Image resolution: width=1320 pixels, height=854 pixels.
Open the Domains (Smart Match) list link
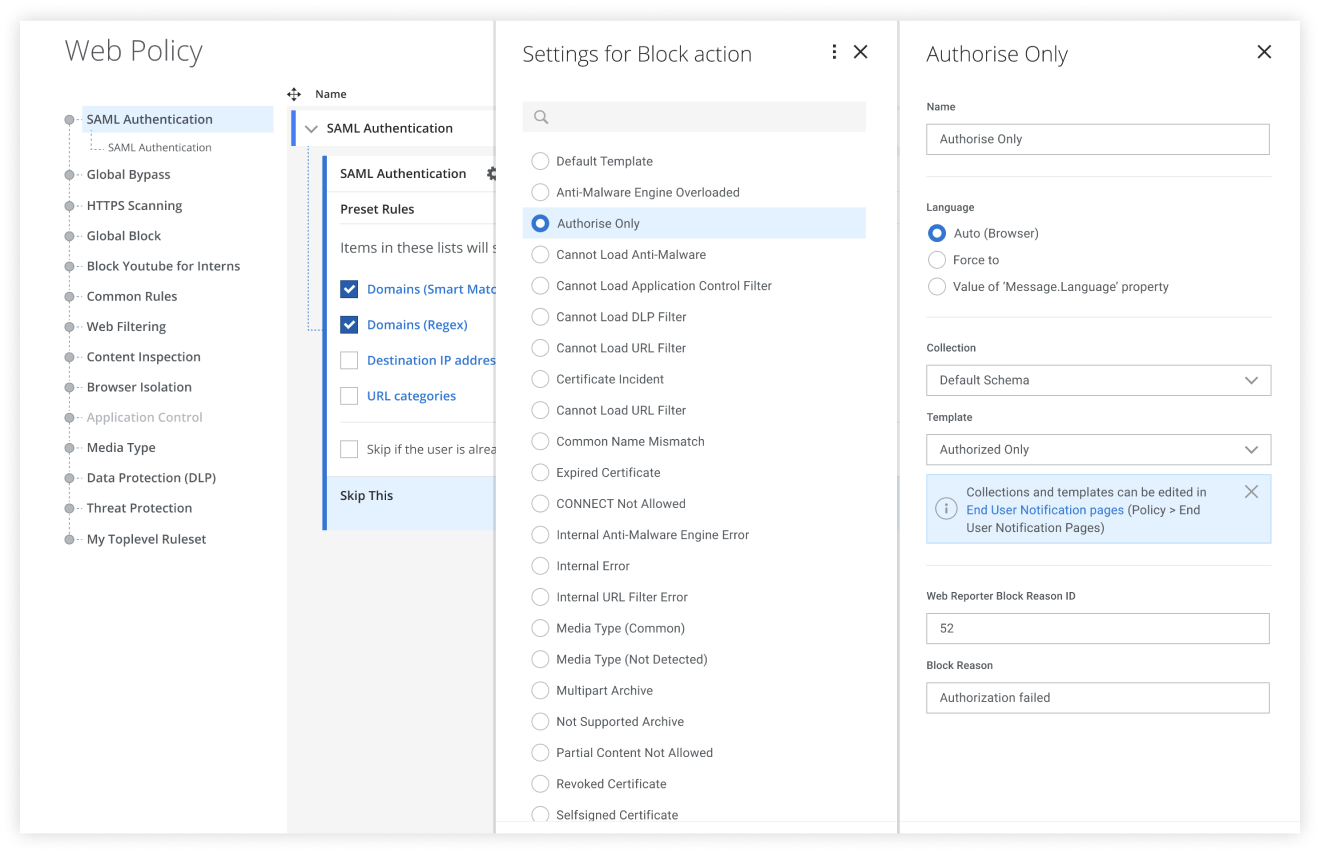(431, 289)
